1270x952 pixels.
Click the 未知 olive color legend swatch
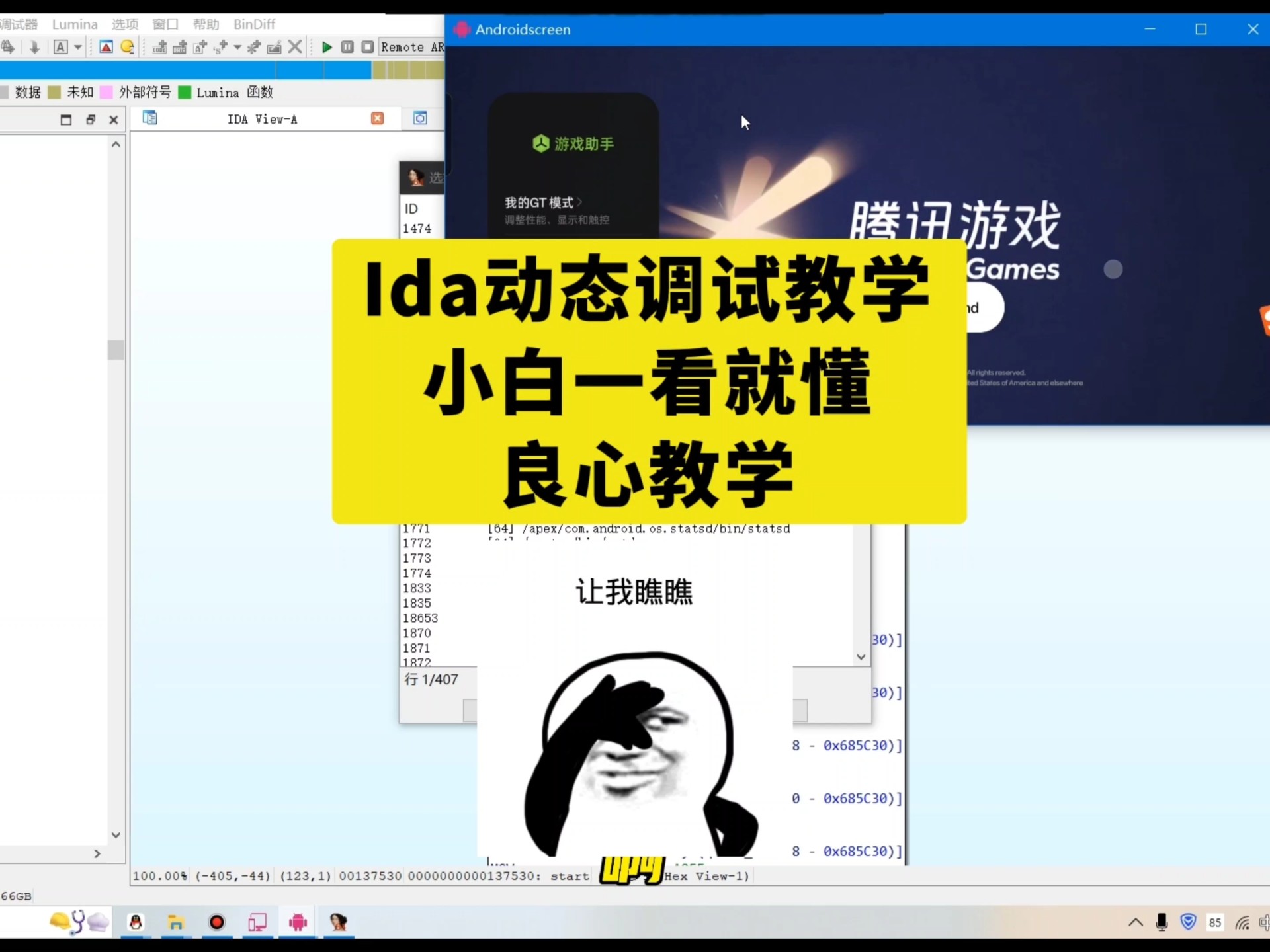coord(54,92)
